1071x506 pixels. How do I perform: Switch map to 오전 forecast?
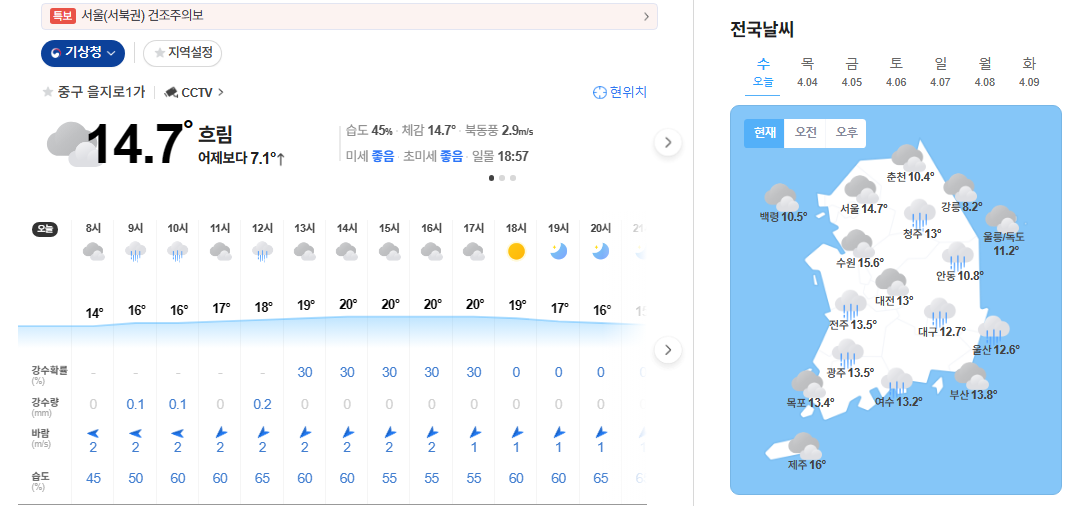805,133
